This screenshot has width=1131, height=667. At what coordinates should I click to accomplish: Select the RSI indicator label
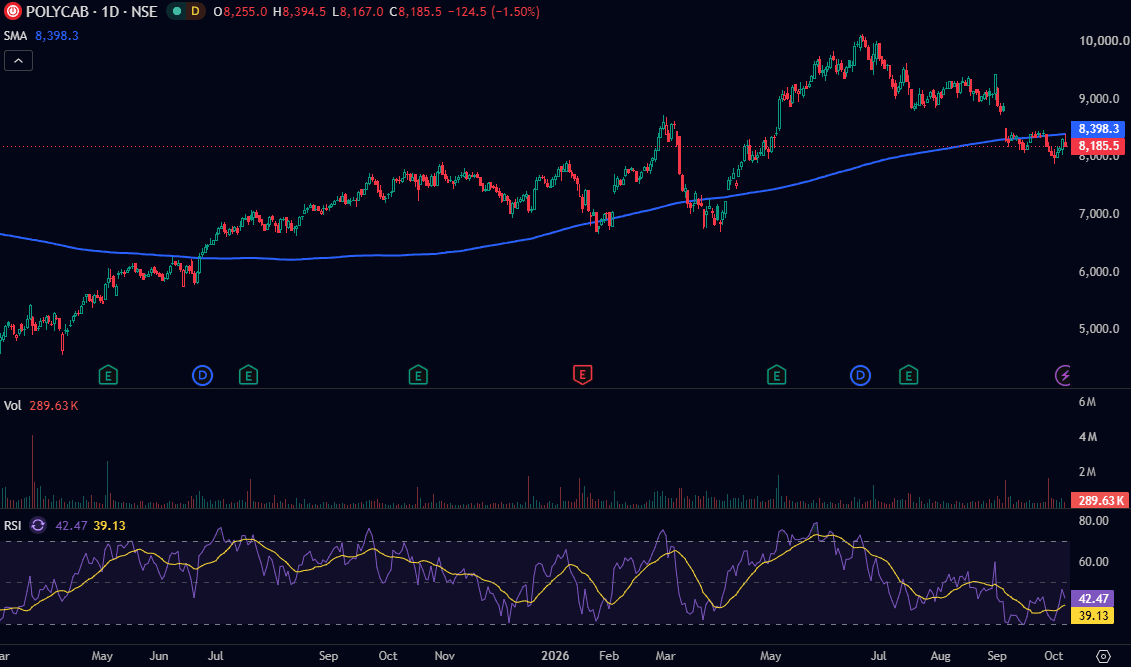(x=12, y=526)
